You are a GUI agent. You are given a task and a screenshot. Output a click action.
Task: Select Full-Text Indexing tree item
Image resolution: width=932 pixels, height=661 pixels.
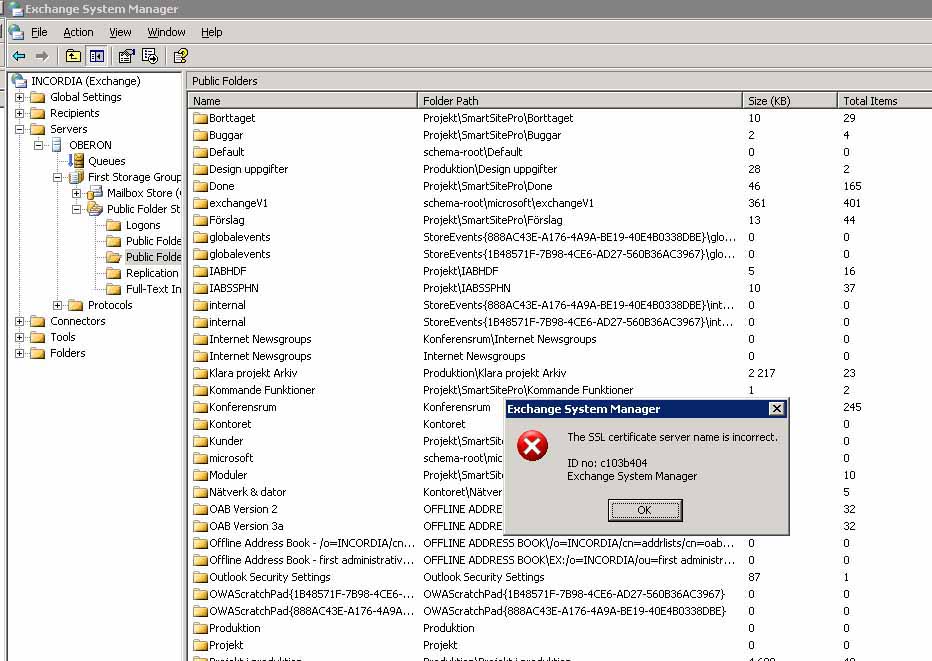click(153, 289)
